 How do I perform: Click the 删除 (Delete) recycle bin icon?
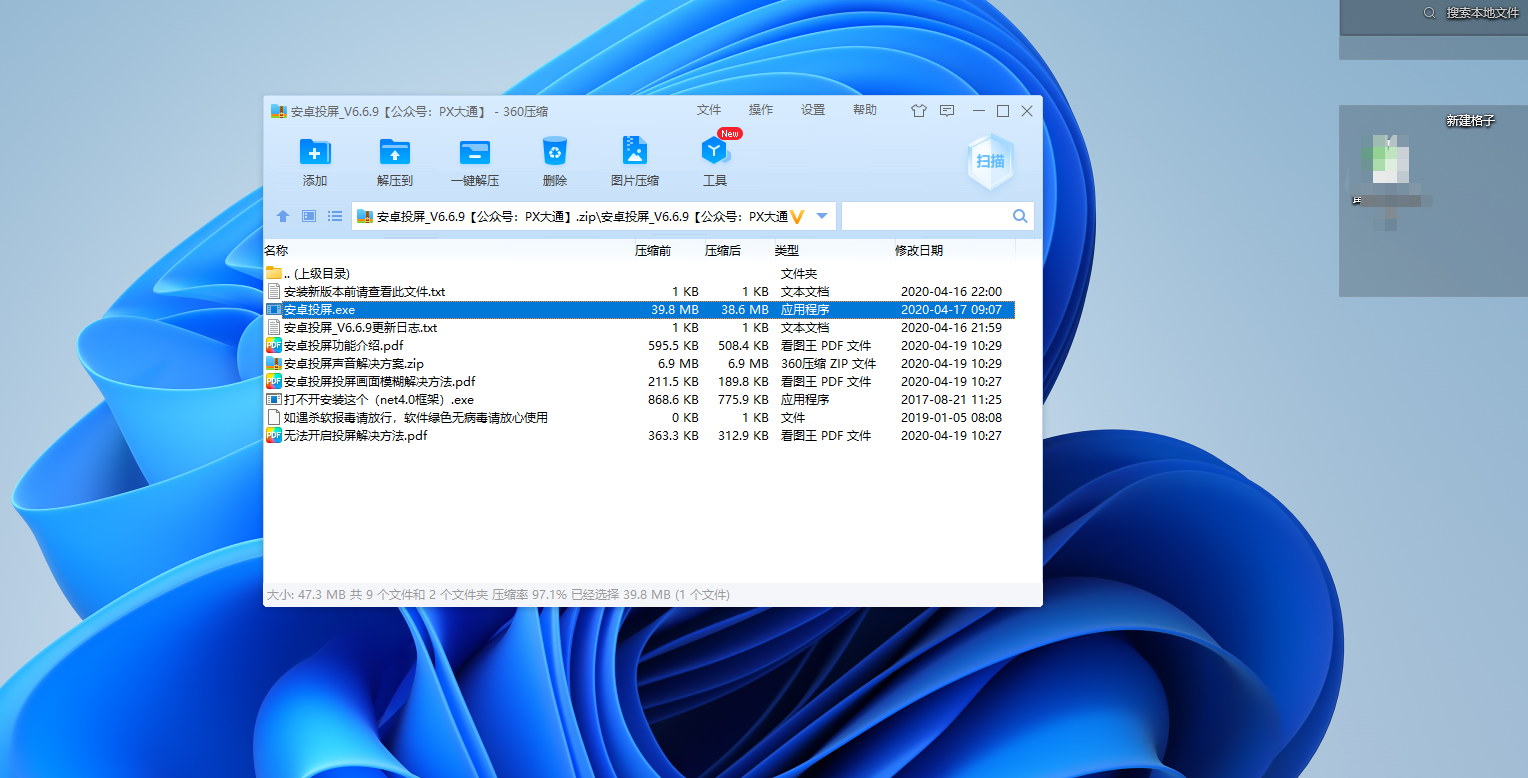click(555, 151)
